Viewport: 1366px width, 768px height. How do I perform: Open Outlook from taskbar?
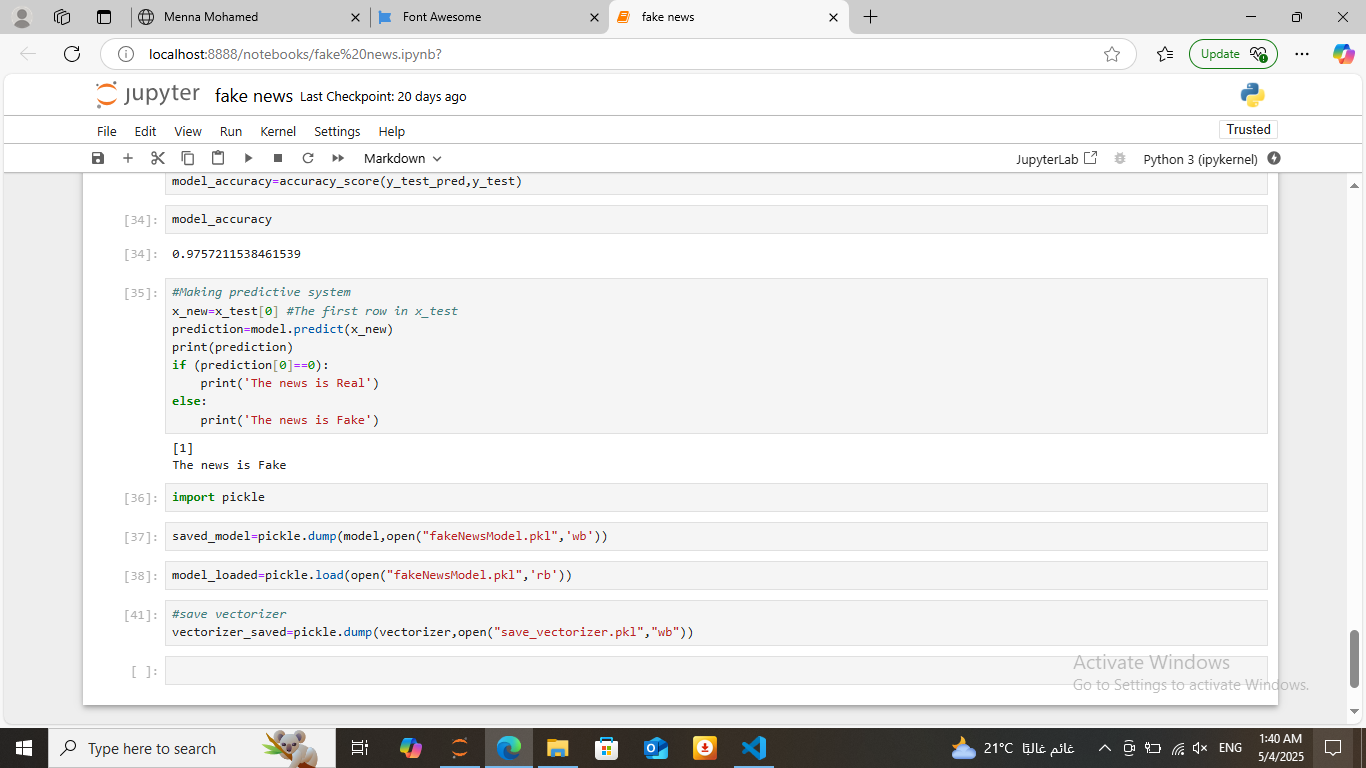pos(655,748)
